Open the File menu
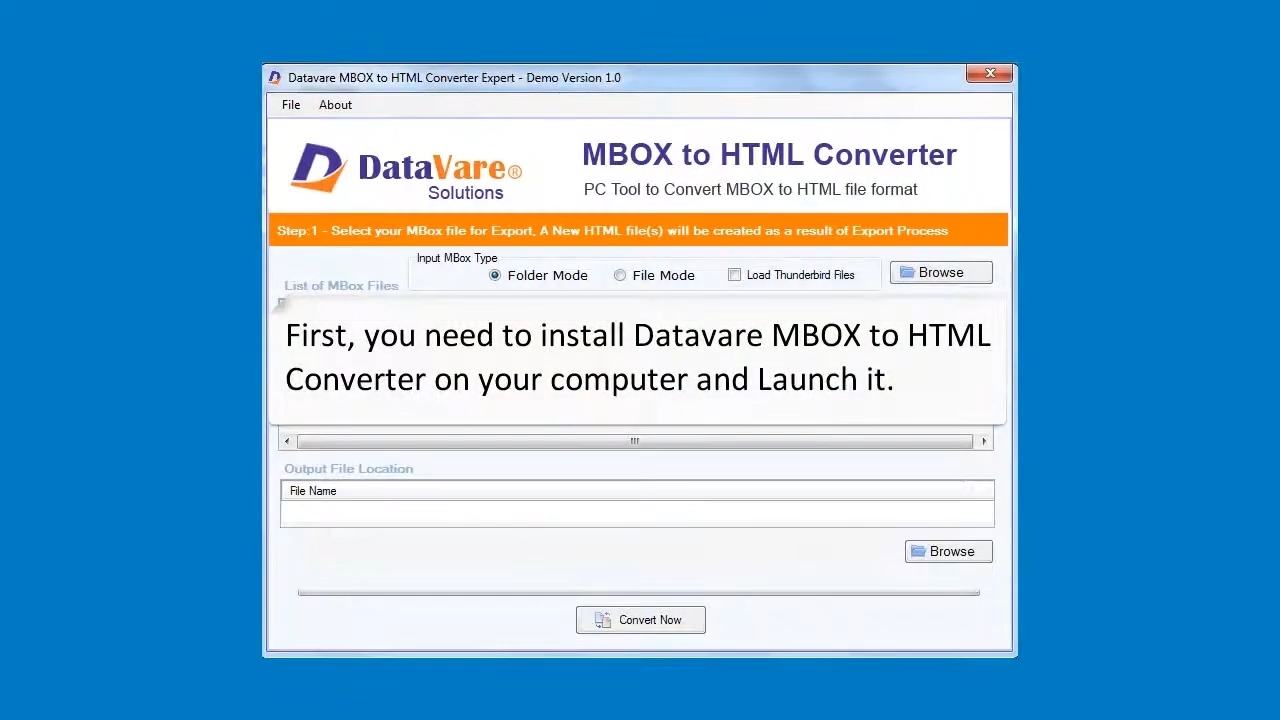 pyautogui.click(x=291, y=105)
